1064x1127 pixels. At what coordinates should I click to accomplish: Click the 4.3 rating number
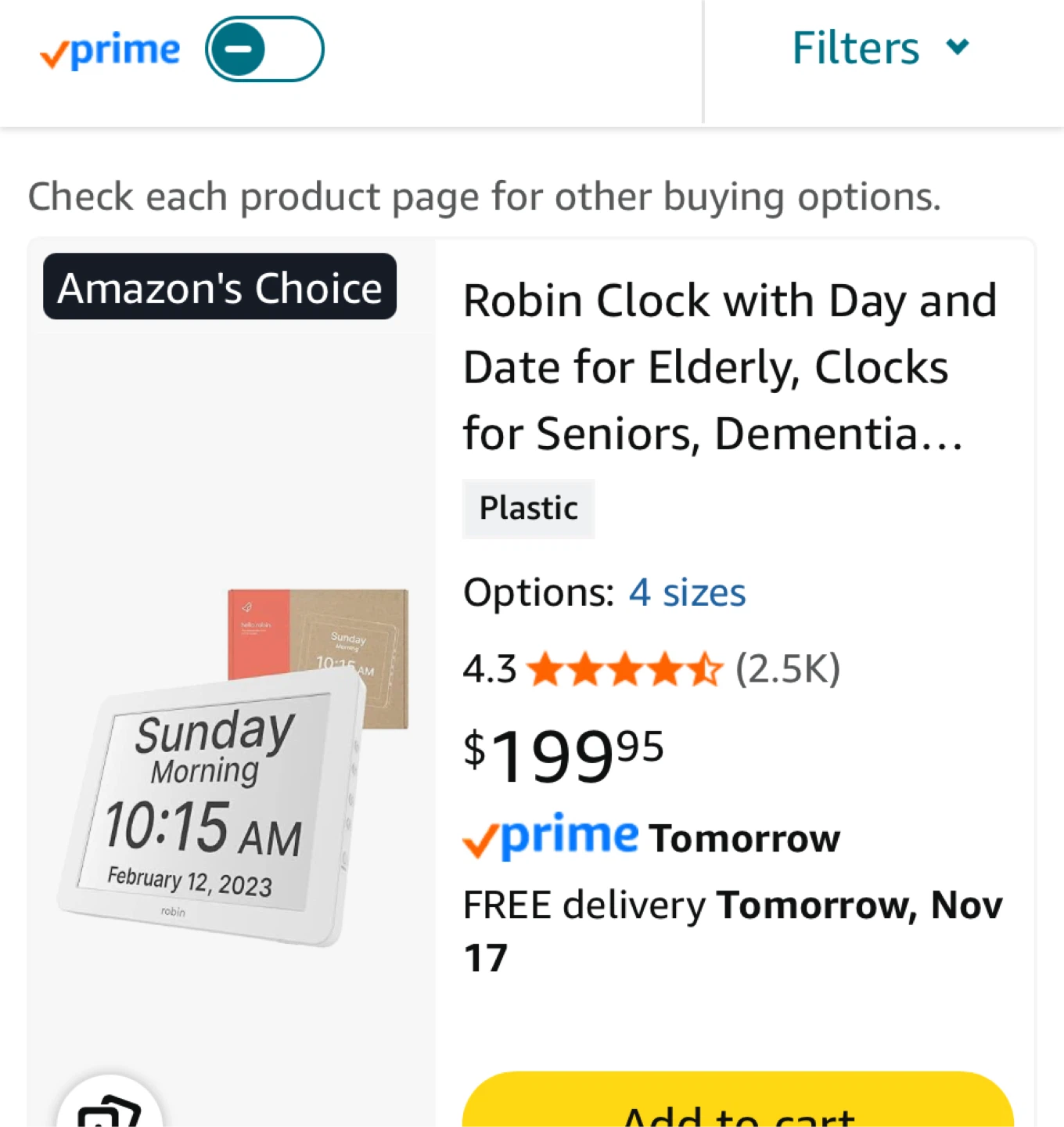[490, 670]
